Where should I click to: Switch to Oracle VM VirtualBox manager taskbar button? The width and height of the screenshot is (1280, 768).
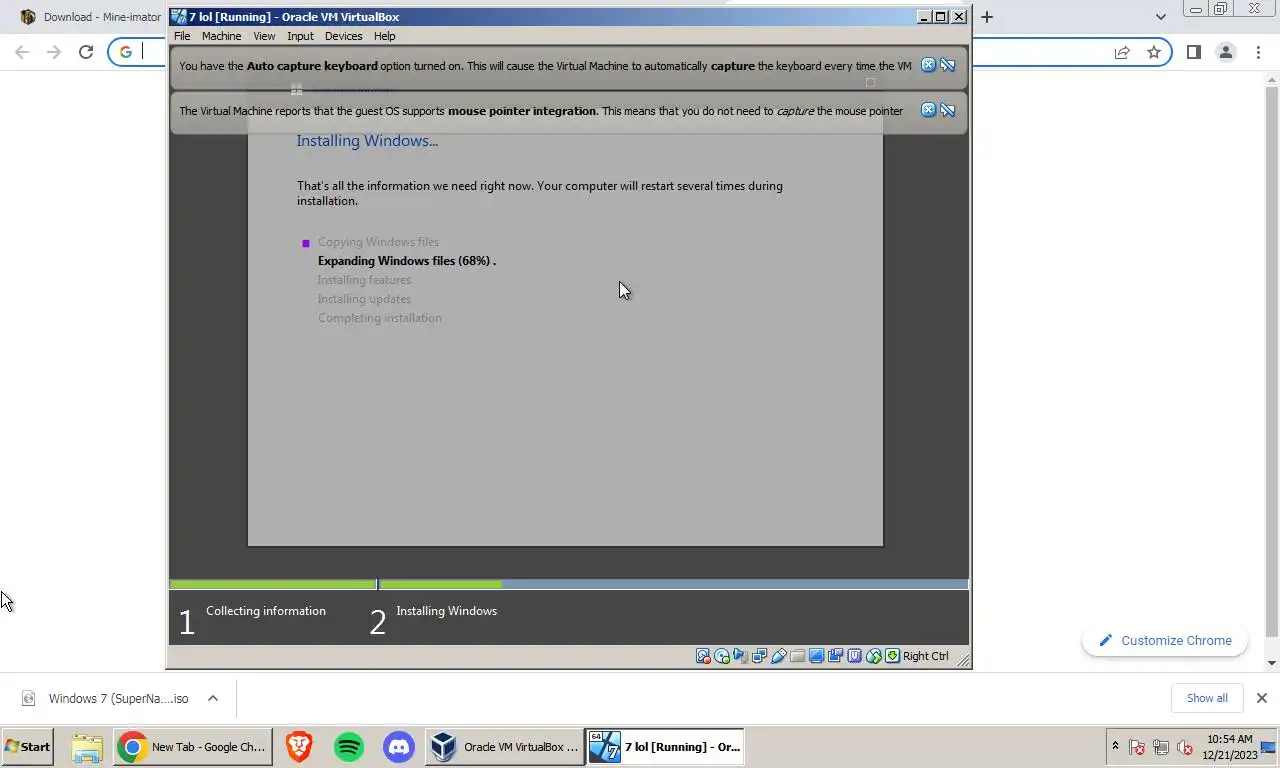click(x=504, y=747)
